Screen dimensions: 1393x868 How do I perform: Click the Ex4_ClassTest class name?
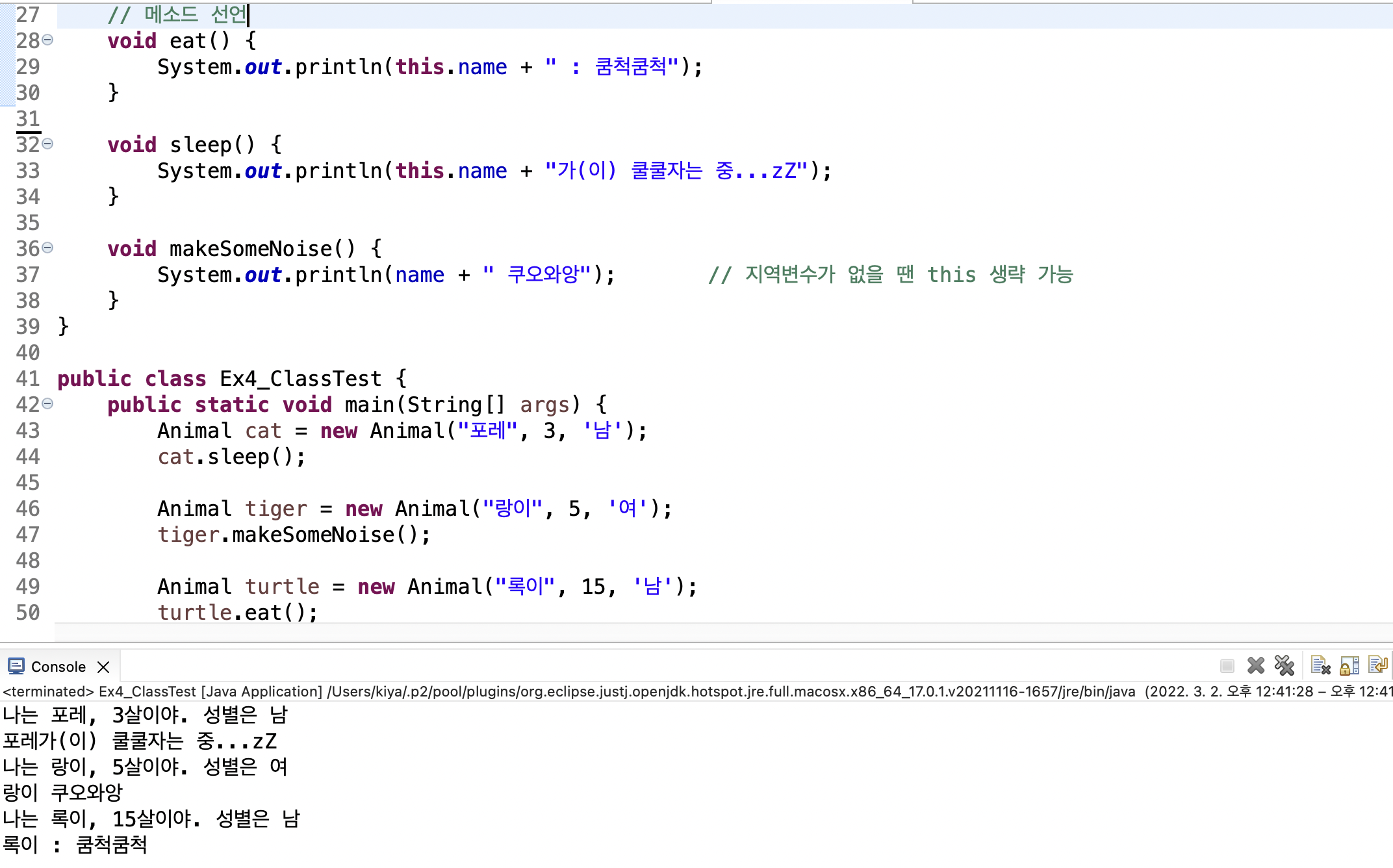click(300, 379)
